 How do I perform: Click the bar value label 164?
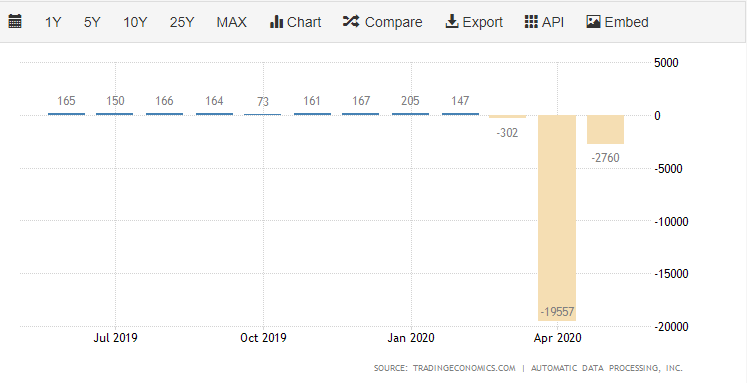click(214, 101)
